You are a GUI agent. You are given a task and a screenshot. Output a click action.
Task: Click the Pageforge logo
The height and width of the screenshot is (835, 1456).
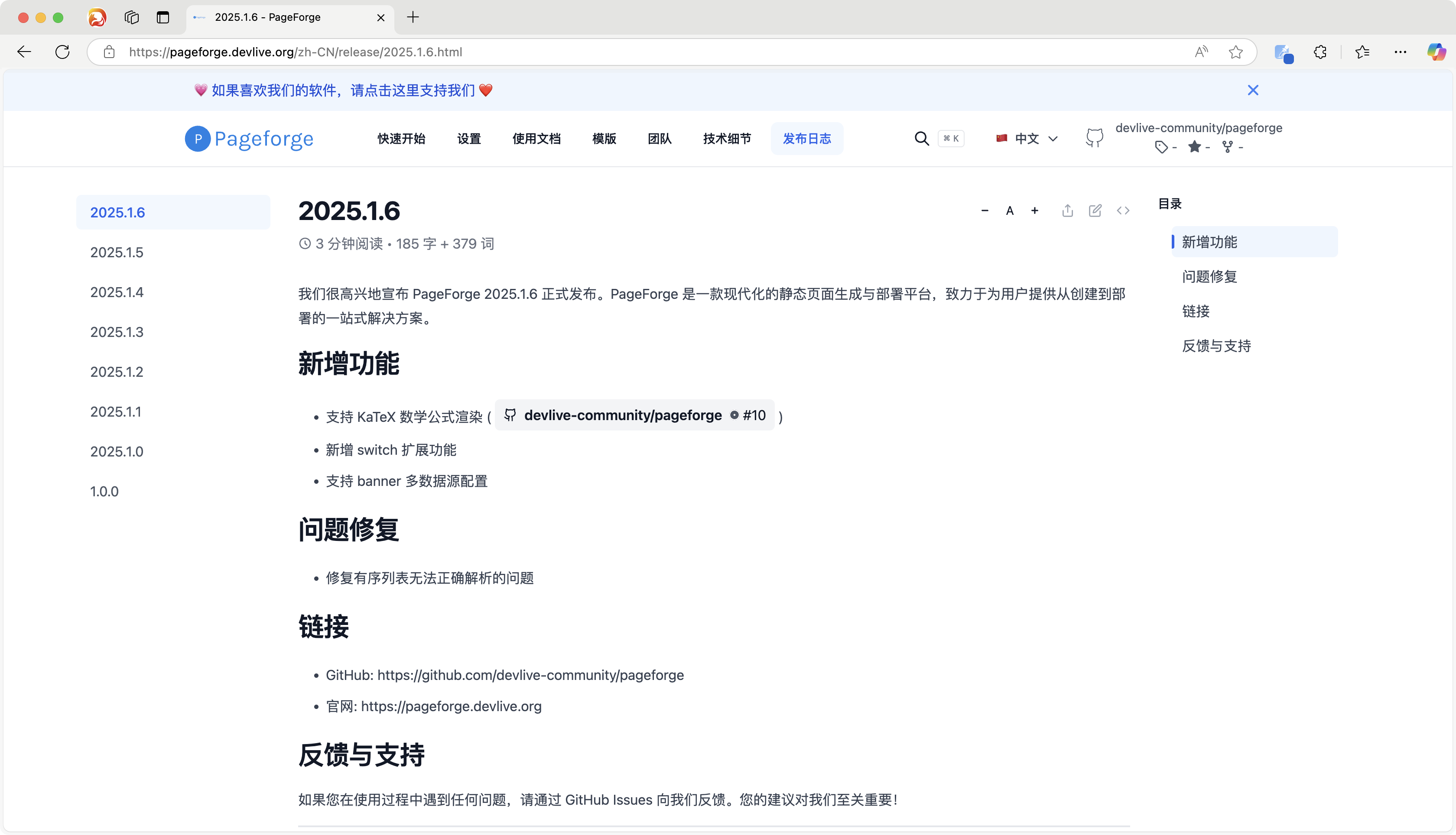tap(249, 139)
